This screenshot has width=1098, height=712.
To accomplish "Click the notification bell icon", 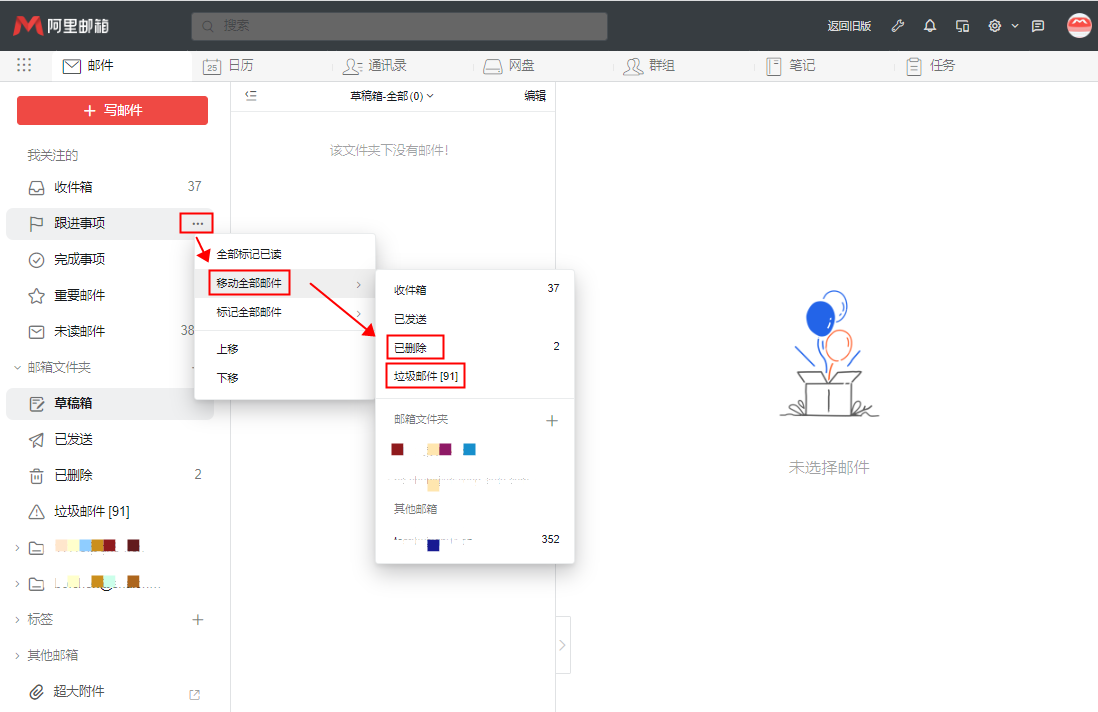I will 930,26.
